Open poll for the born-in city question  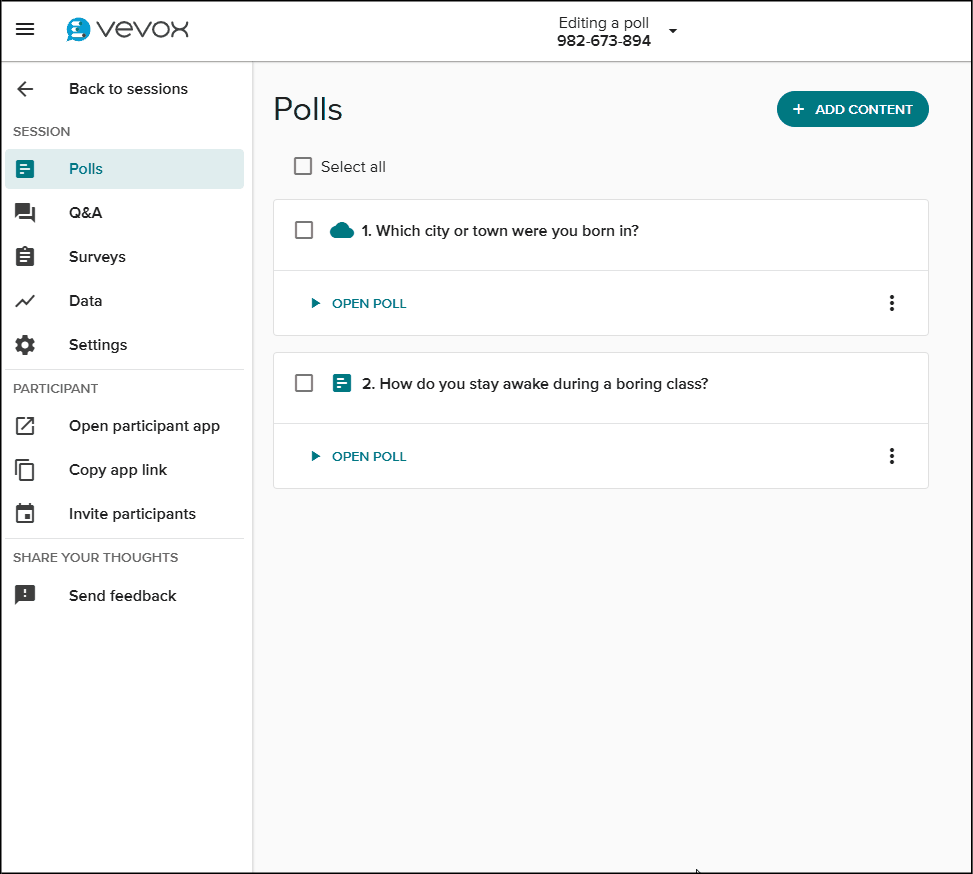click(x=359, y=303)
